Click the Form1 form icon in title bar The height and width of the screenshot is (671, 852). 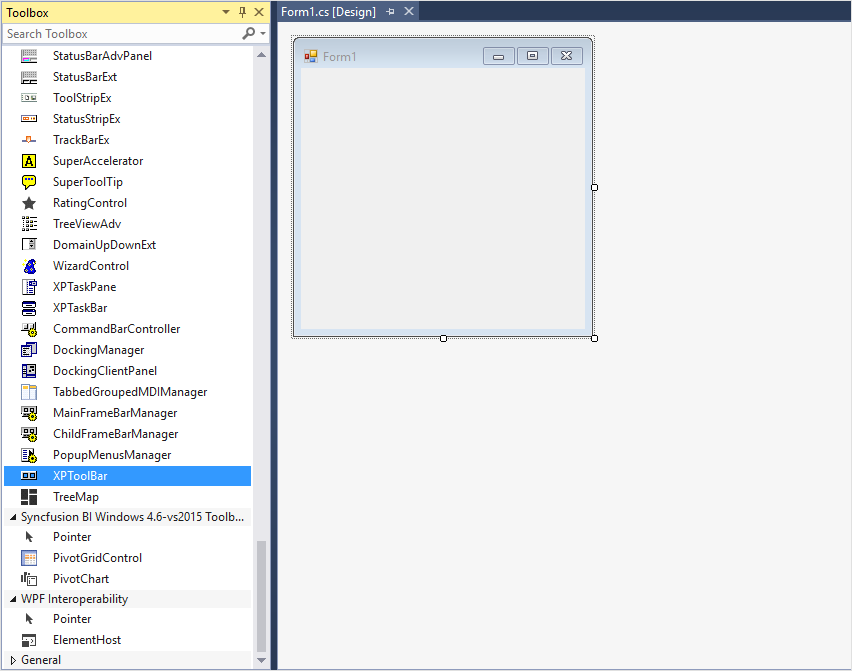(x=311, y=57)
